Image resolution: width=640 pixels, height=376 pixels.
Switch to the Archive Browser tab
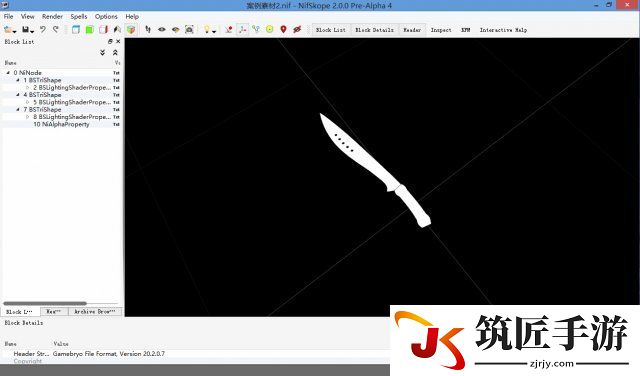(x=94, y=311)
